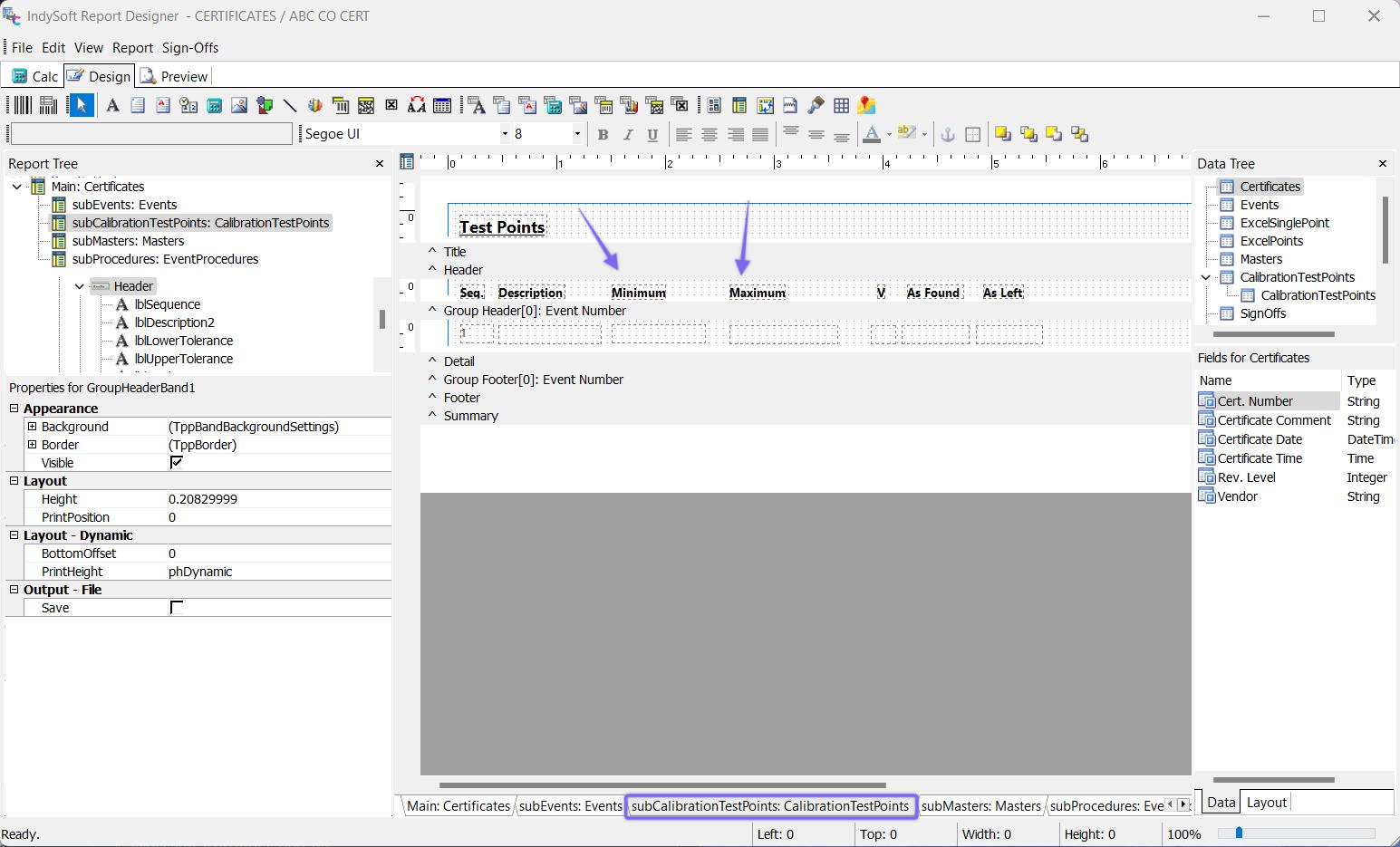
Task: Toggle Bold formatting
Action: click(x=603, y=134)
